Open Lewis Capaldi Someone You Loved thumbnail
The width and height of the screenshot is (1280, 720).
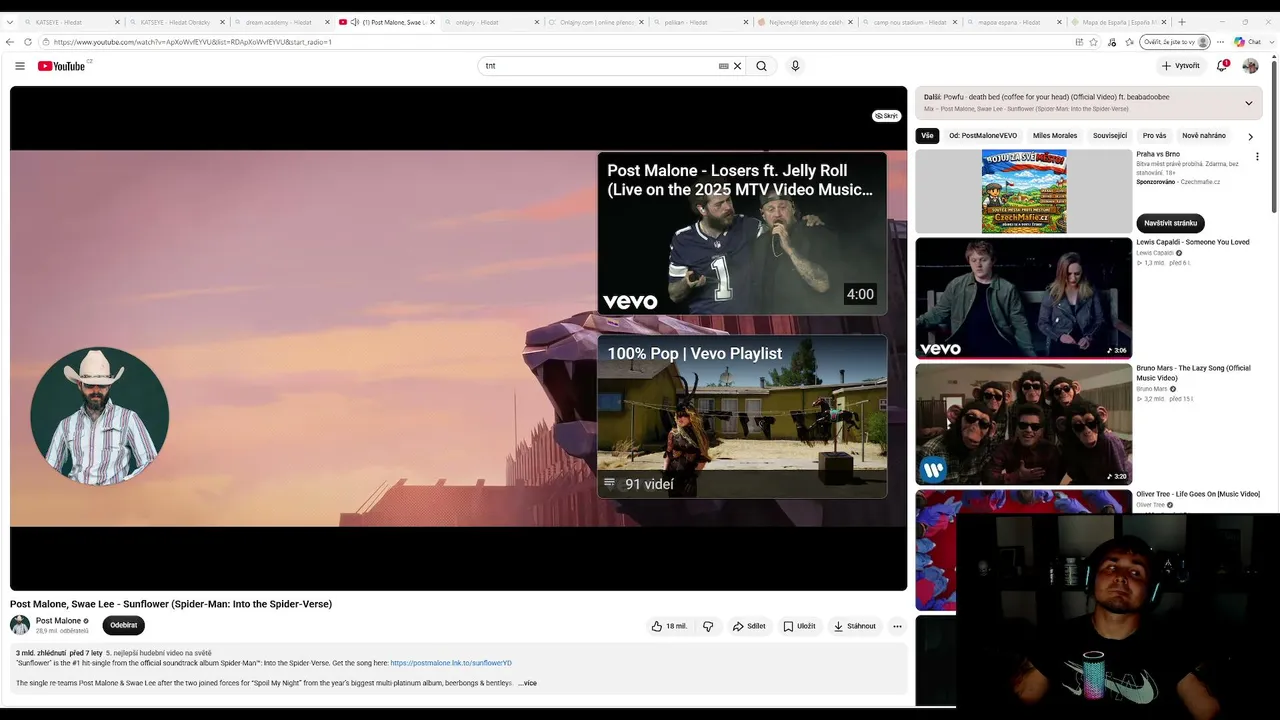click(1024, 297)
